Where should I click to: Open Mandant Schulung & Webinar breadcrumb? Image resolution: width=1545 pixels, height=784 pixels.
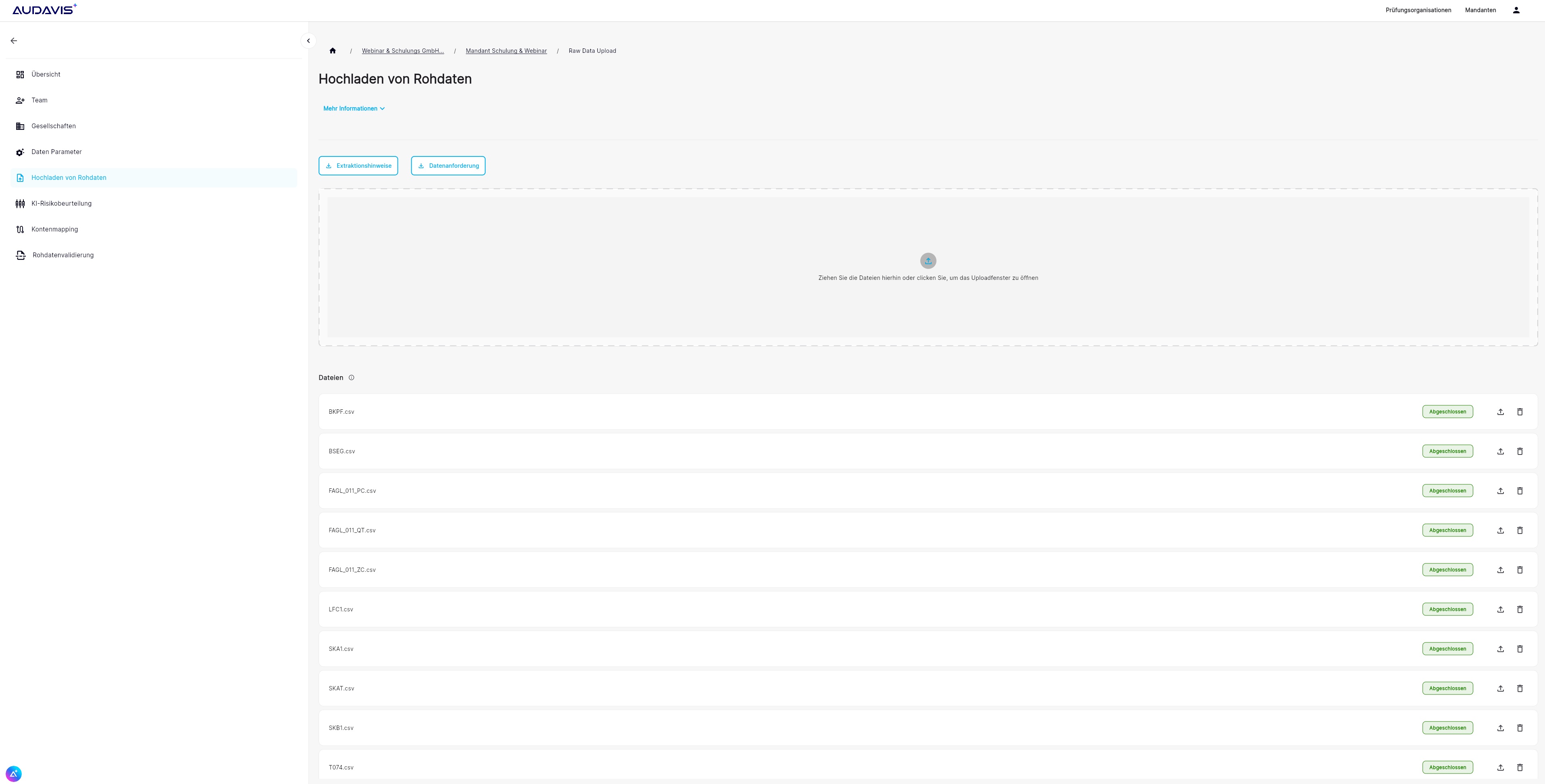tap(506, 51)
